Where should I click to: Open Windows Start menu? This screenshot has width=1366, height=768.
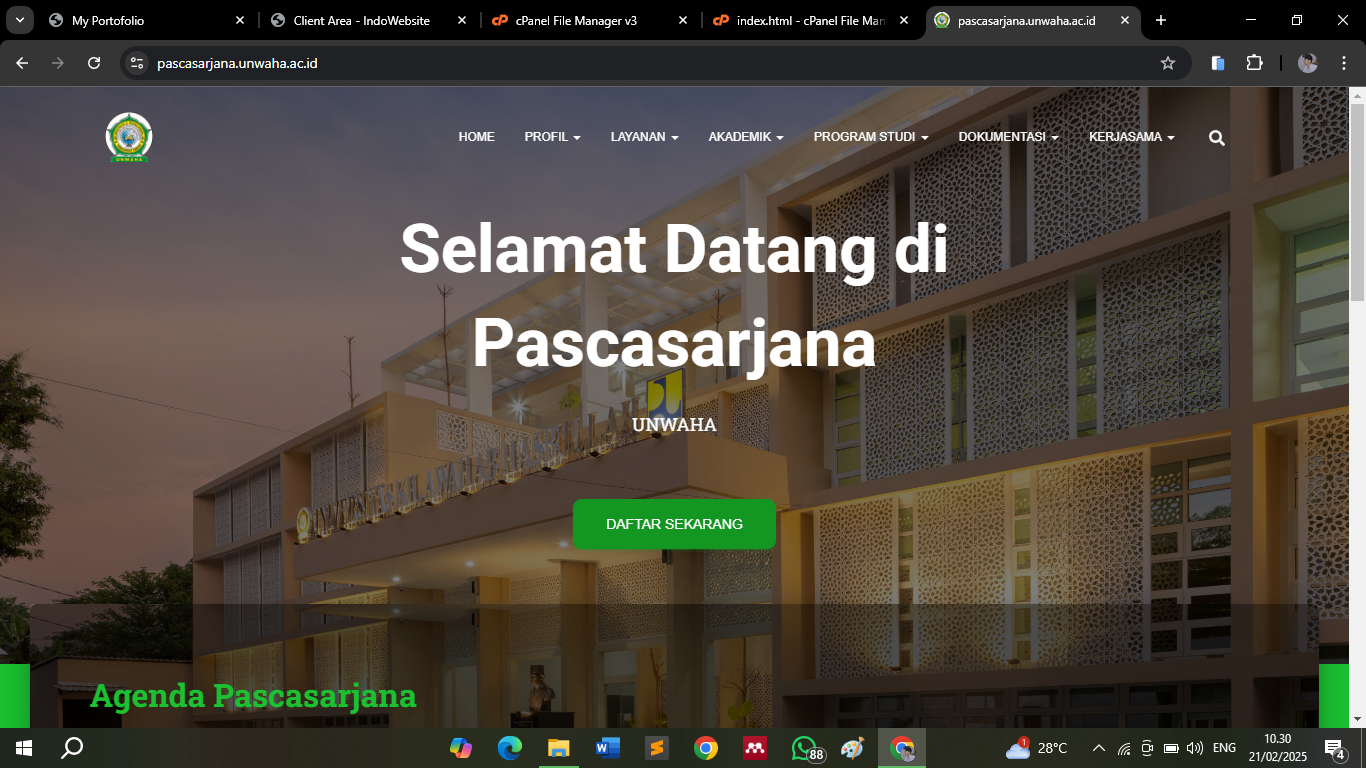pos(24,748)
